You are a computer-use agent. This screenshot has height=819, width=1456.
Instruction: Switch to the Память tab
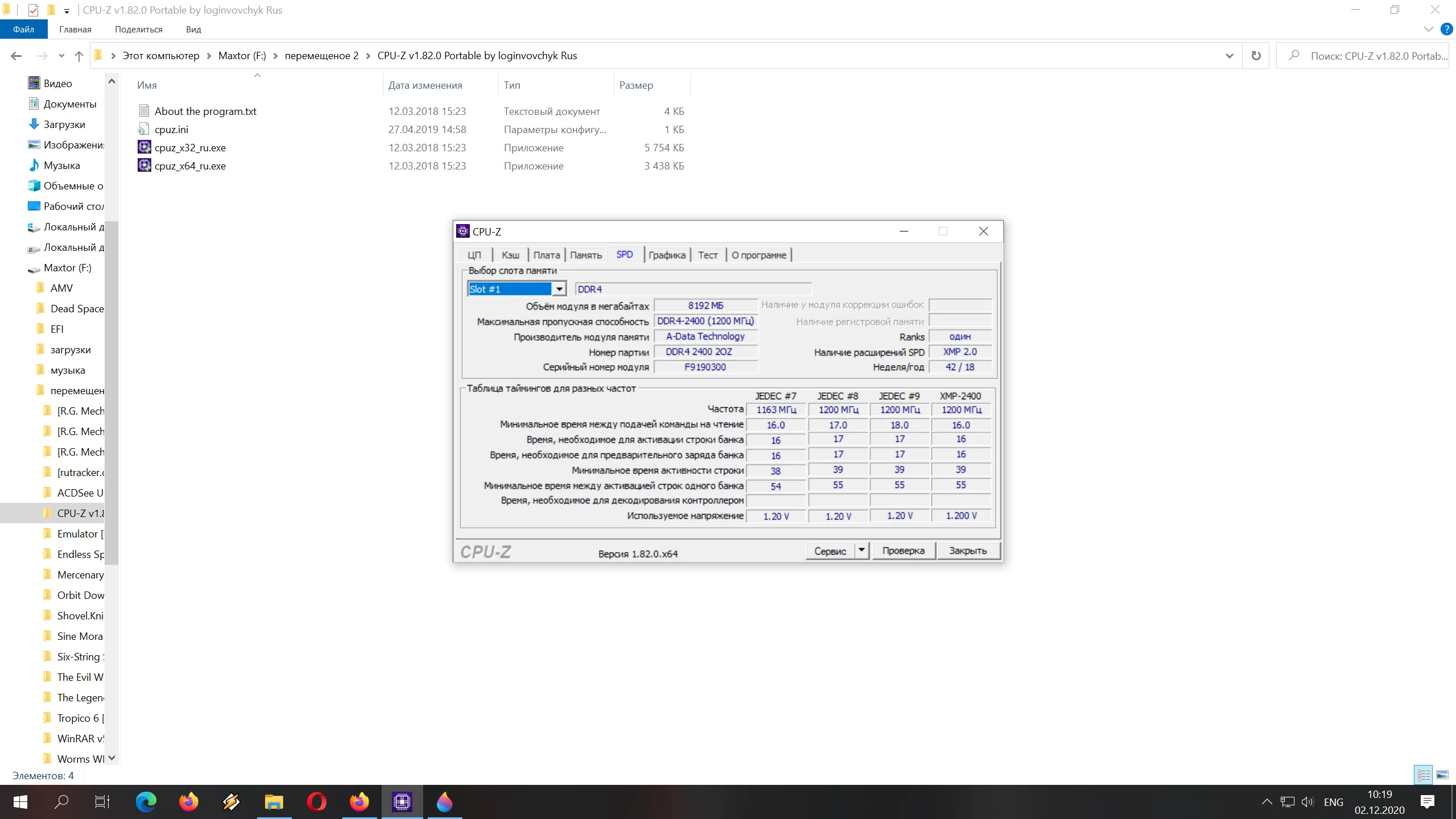585,255
